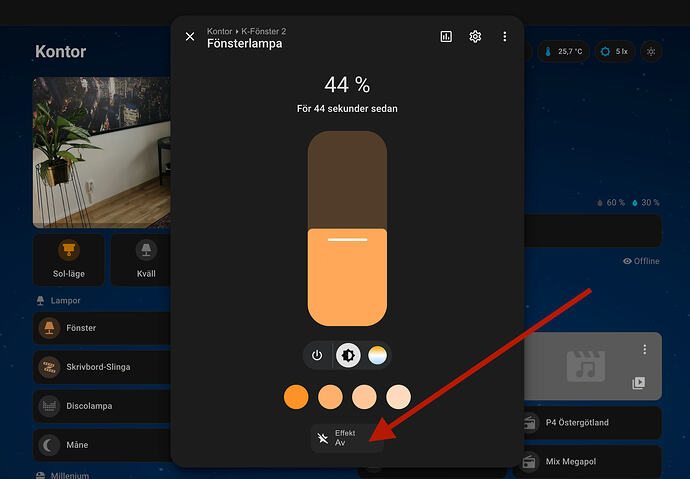Click the Kontor page title

coord(61,51)
